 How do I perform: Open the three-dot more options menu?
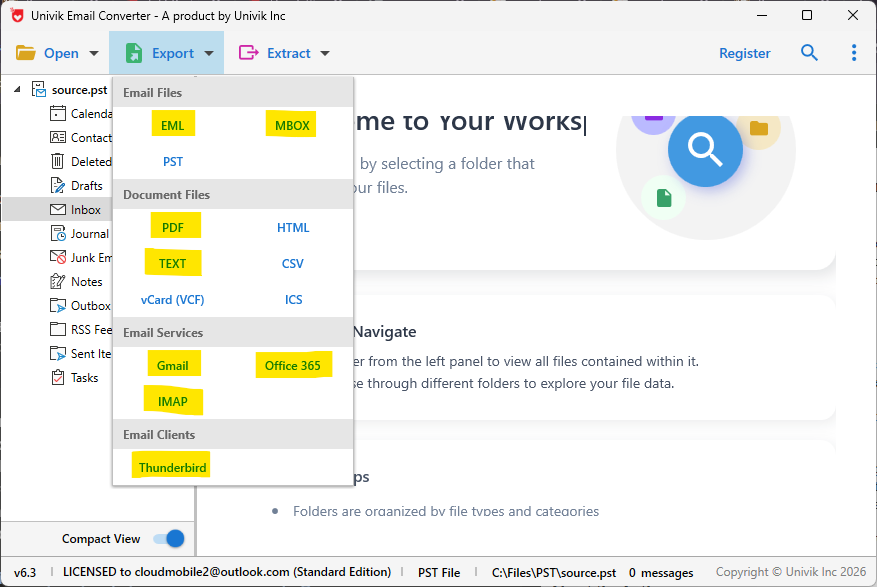pos(854,53)
